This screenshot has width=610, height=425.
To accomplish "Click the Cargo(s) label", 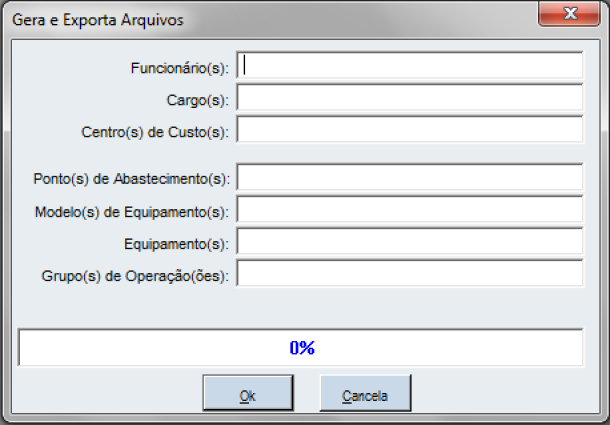I will (198, 99).
